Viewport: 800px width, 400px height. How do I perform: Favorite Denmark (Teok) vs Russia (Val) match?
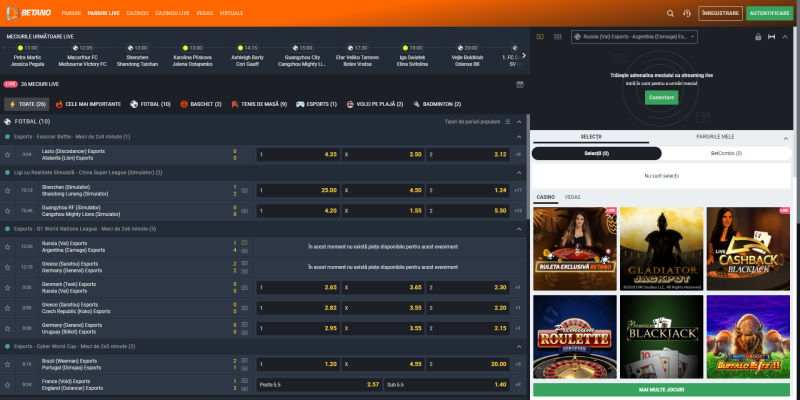(x=8, y=287)
